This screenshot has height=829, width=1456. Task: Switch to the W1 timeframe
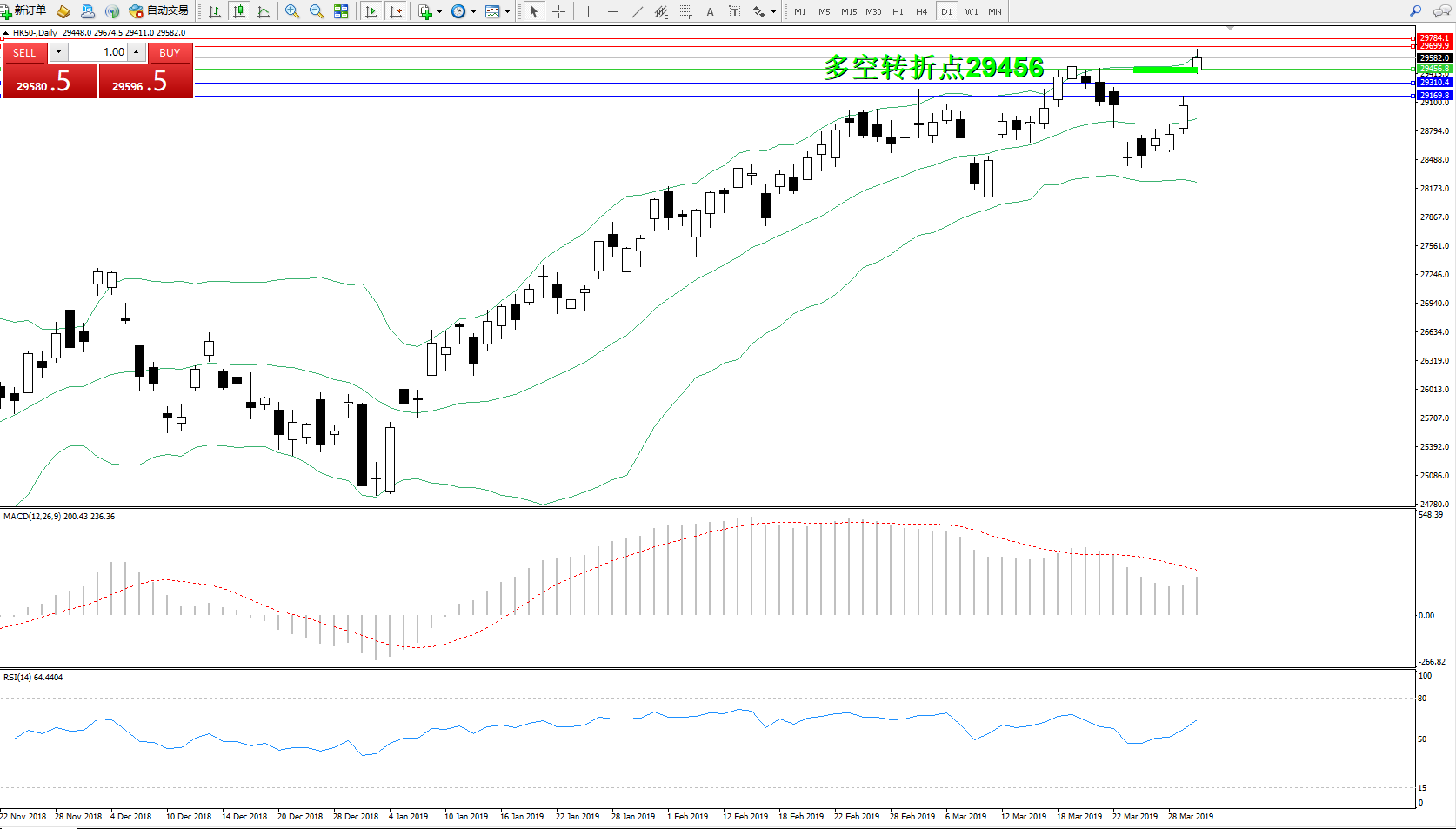pos(971,11)
